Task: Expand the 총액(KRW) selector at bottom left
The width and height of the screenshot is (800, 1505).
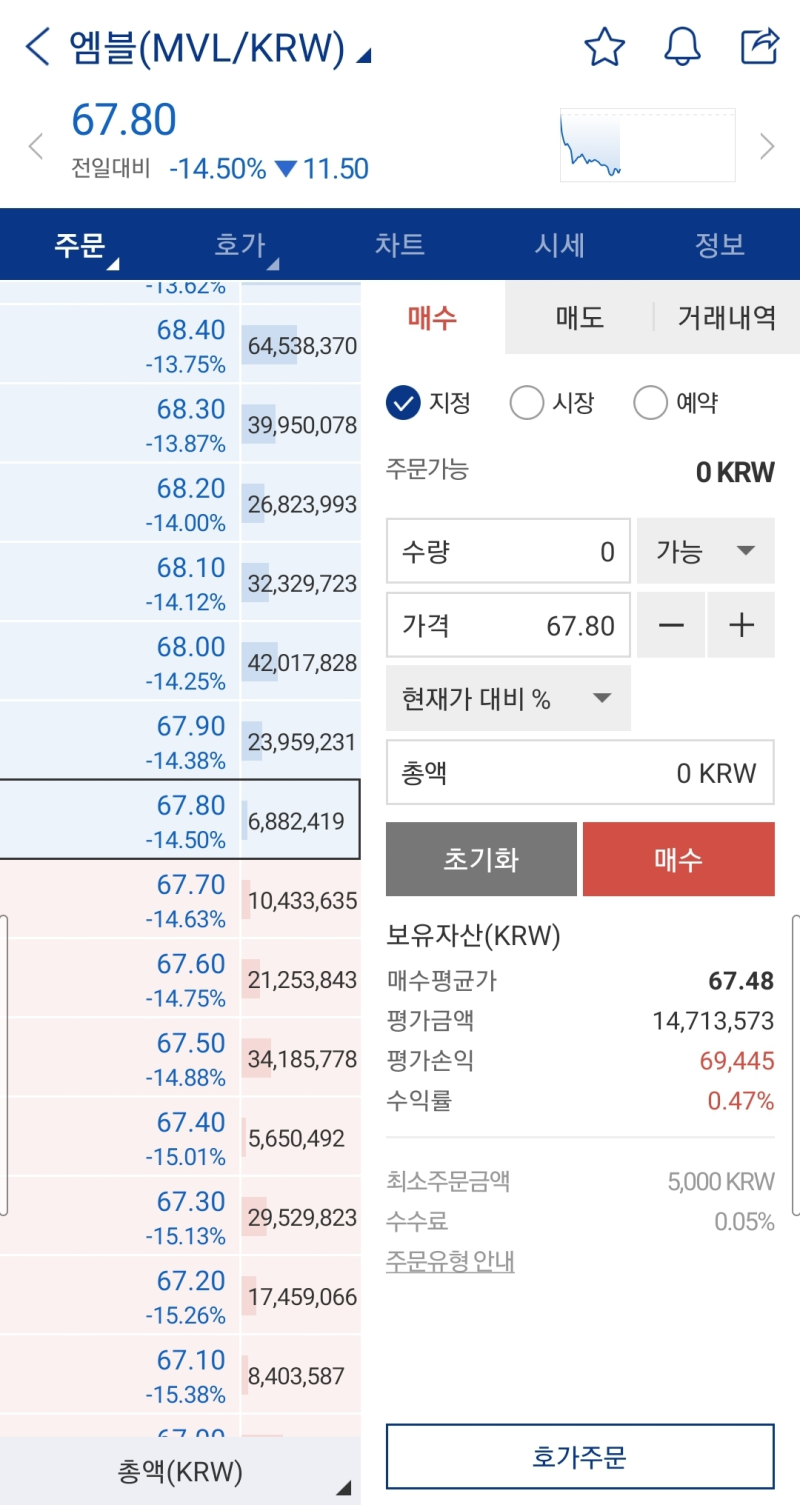Action: coord(180,1471)
